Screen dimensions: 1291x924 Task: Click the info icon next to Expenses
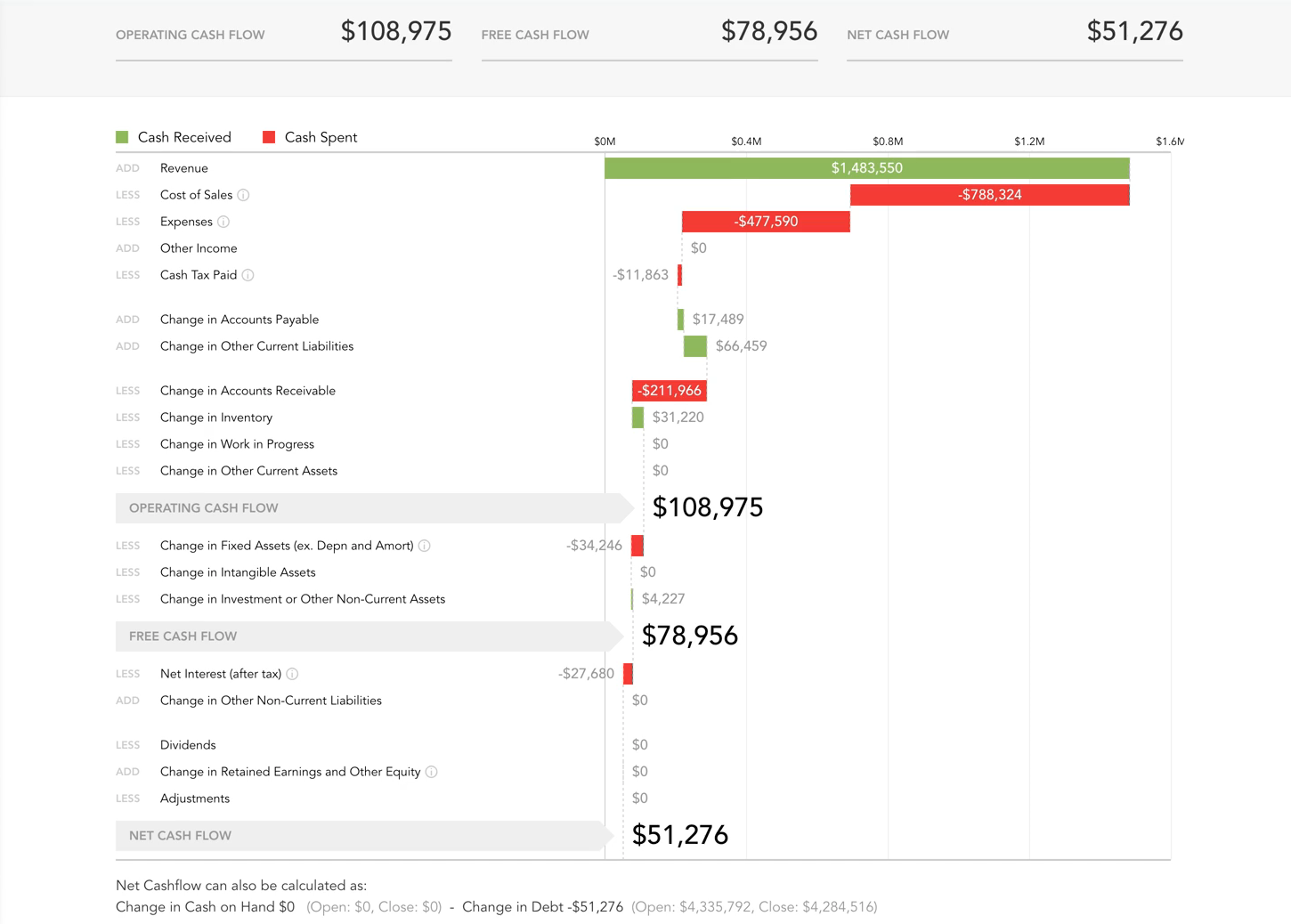(x=223, y=222)
